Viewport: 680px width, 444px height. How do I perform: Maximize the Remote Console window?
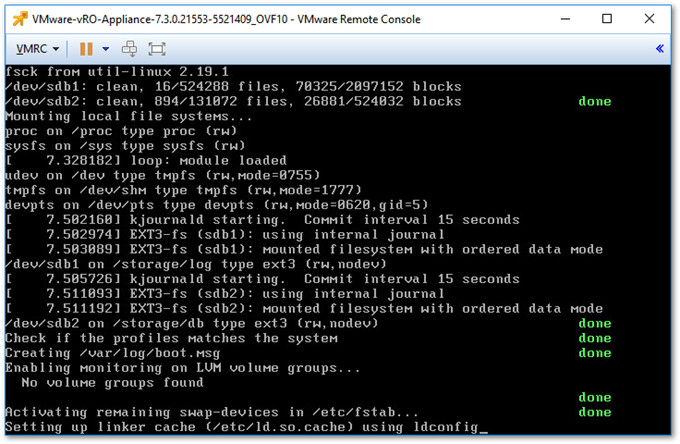click(607, 19)
